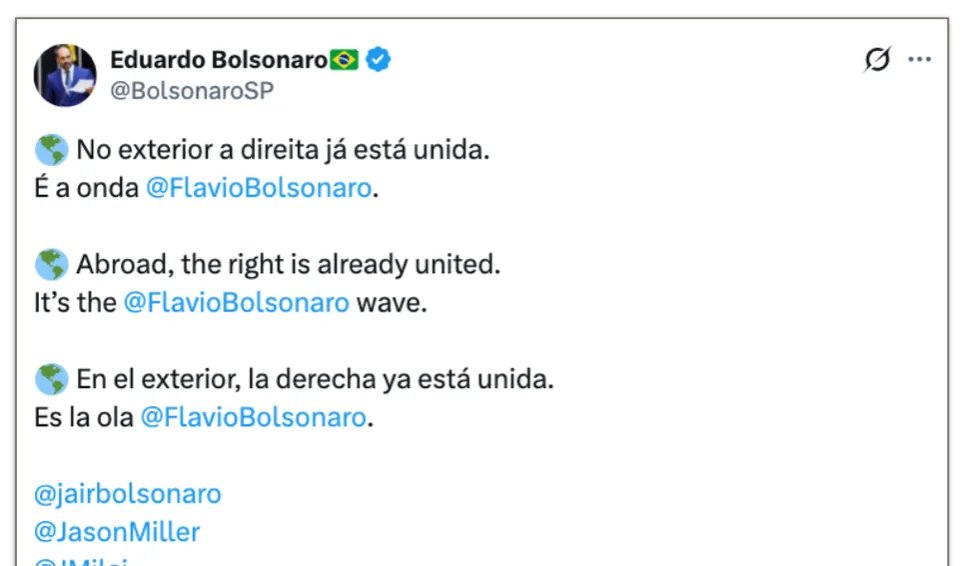
Task: Click the Grok icon on the post
Action: pos(877,60)
